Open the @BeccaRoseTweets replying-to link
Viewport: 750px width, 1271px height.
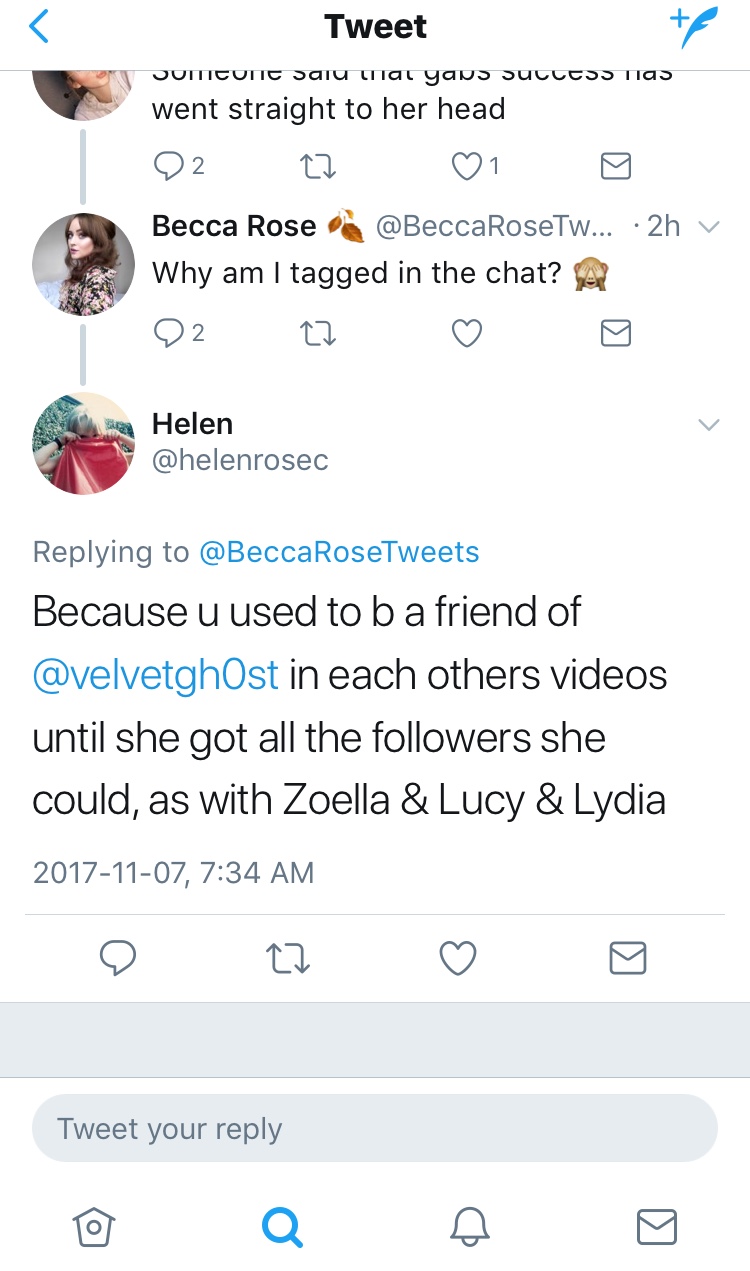[339, 551]
